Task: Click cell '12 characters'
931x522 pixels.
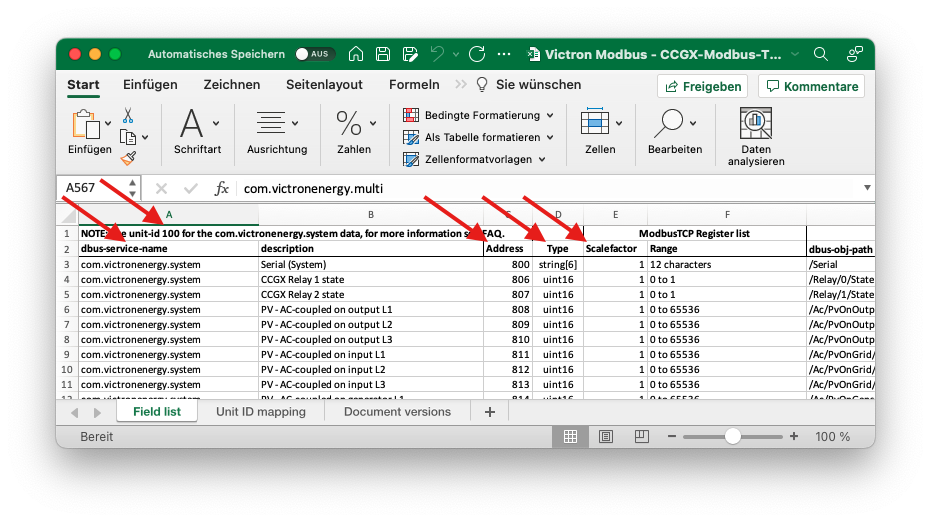Action: pyautogui.click(x=727, y=265)
